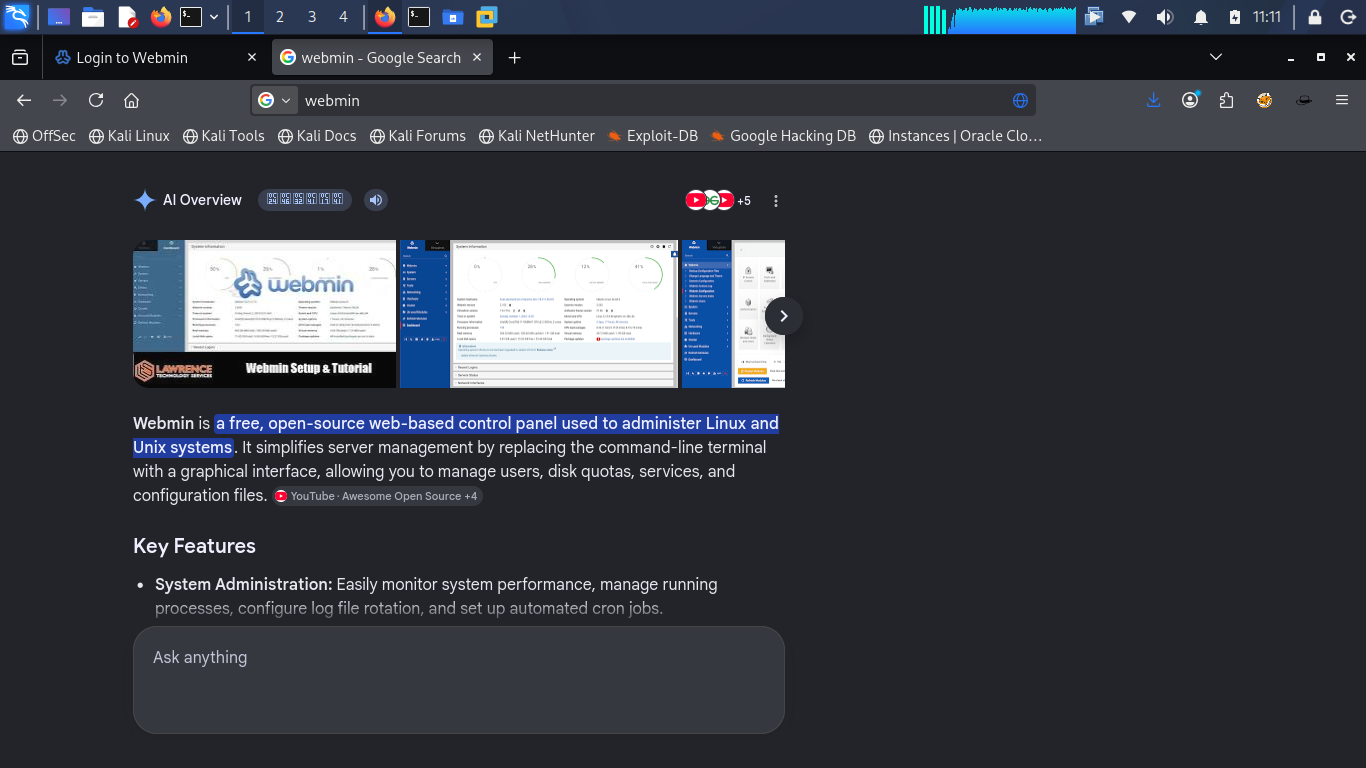1366x768 pixels.
Task: Open the 11:11 clock
Action: click(1267, 17)
